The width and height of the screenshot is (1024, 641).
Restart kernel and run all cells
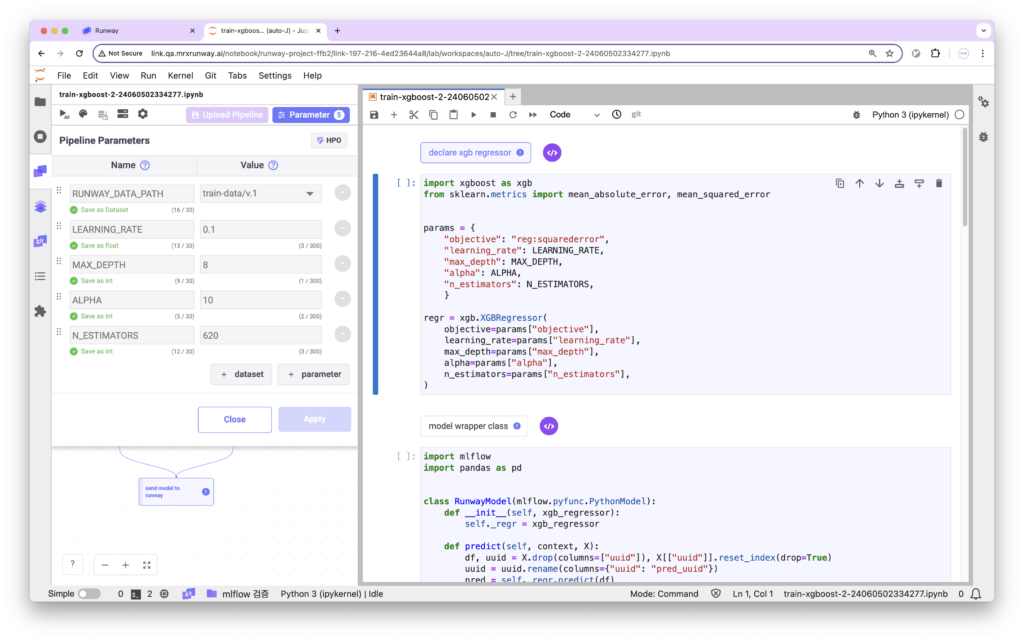[x=533, y=115]
